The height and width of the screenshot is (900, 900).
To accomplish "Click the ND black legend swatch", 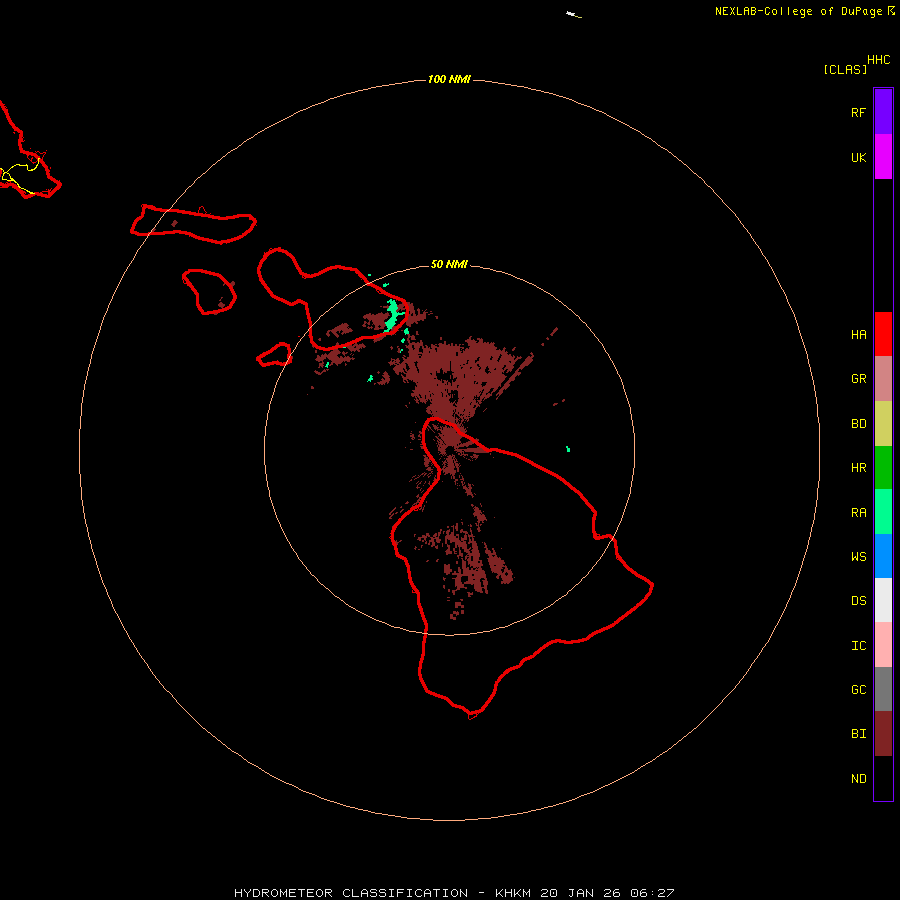I will click(883, 778).
